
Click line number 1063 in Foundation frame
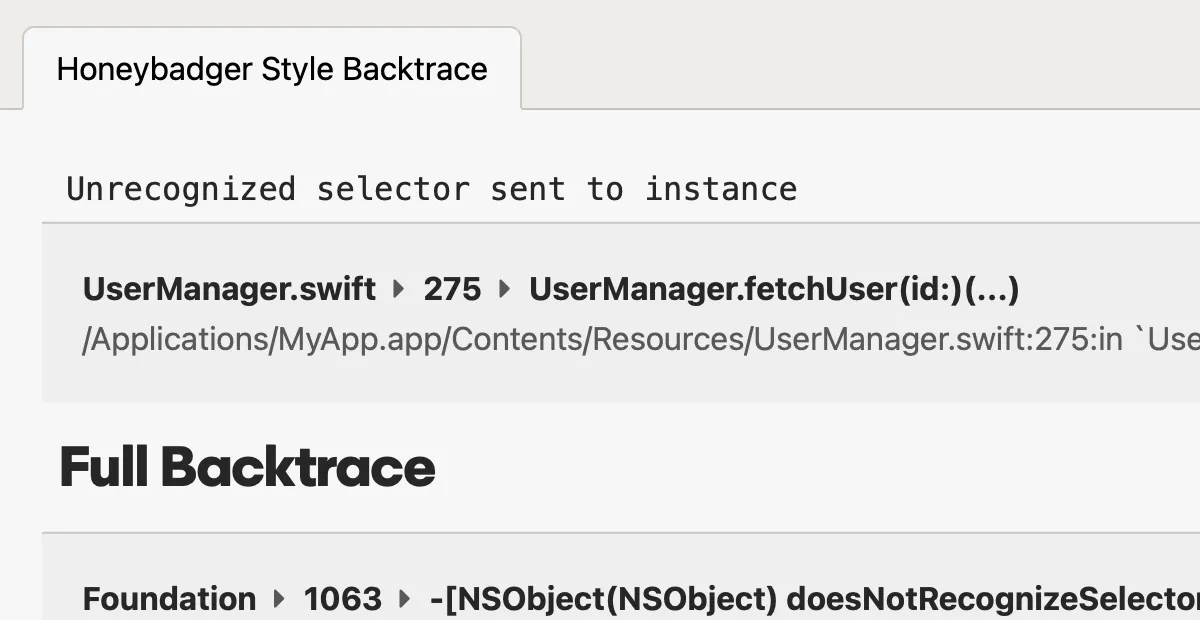coord(342,598)
